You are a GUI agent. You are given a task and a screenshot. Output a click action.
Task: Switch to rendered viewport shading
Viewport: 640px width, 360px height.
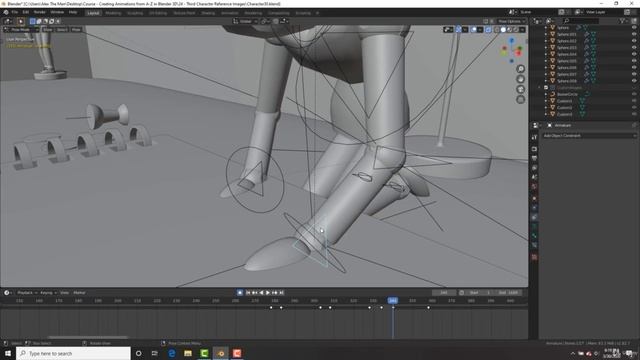click(516, 30)
